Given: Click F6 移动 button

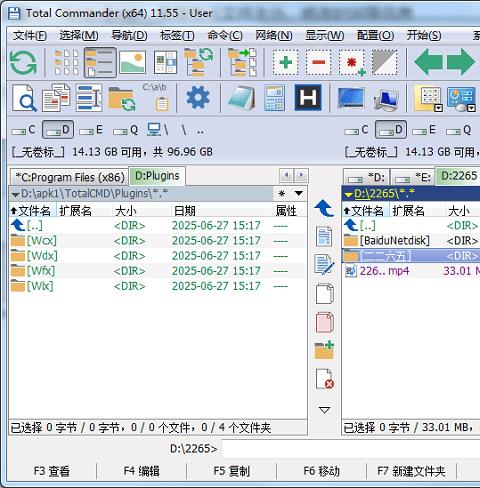Looking at the screenshot, I should coord(322,471).
